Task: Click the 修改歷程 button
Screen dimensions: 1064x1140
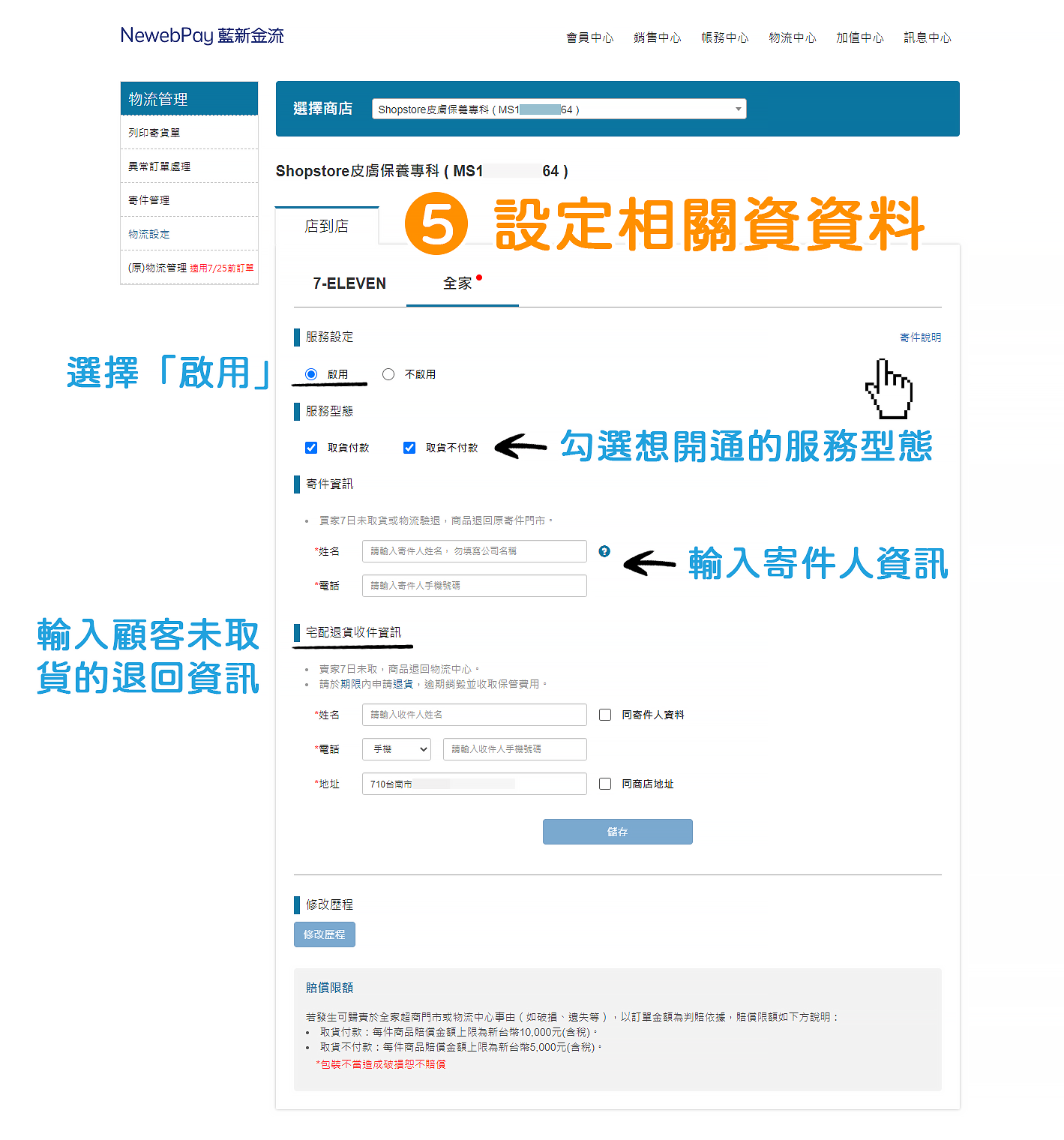Action: tap(324, 934)
